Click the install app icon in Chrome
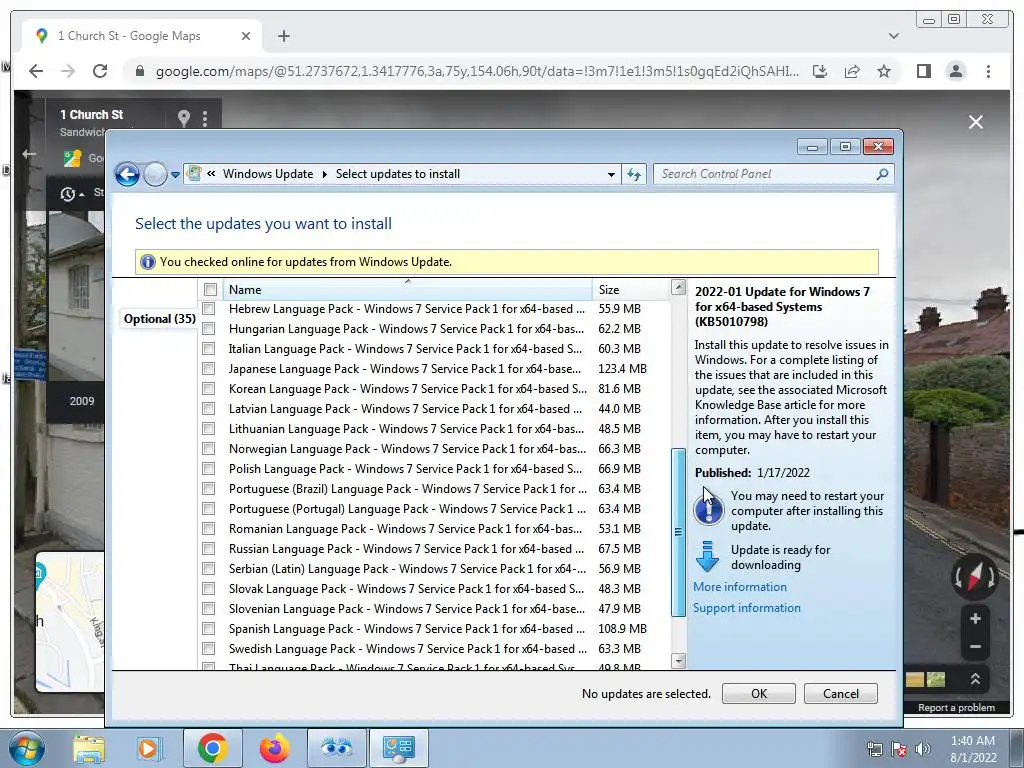 tap(820, 71)
